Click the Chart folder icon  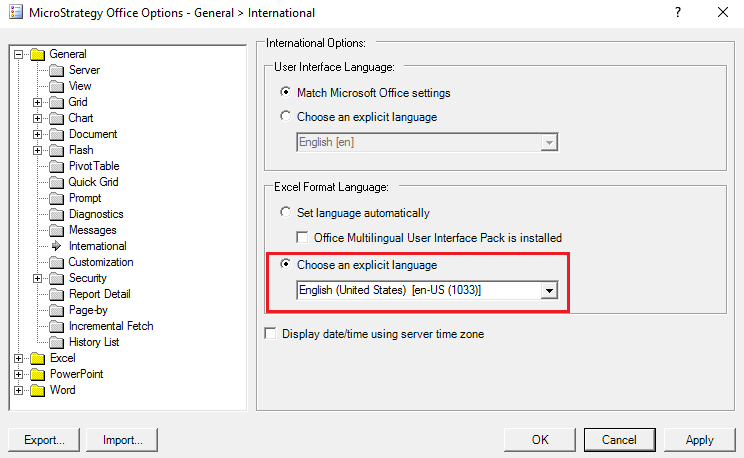tap(56, 119)
